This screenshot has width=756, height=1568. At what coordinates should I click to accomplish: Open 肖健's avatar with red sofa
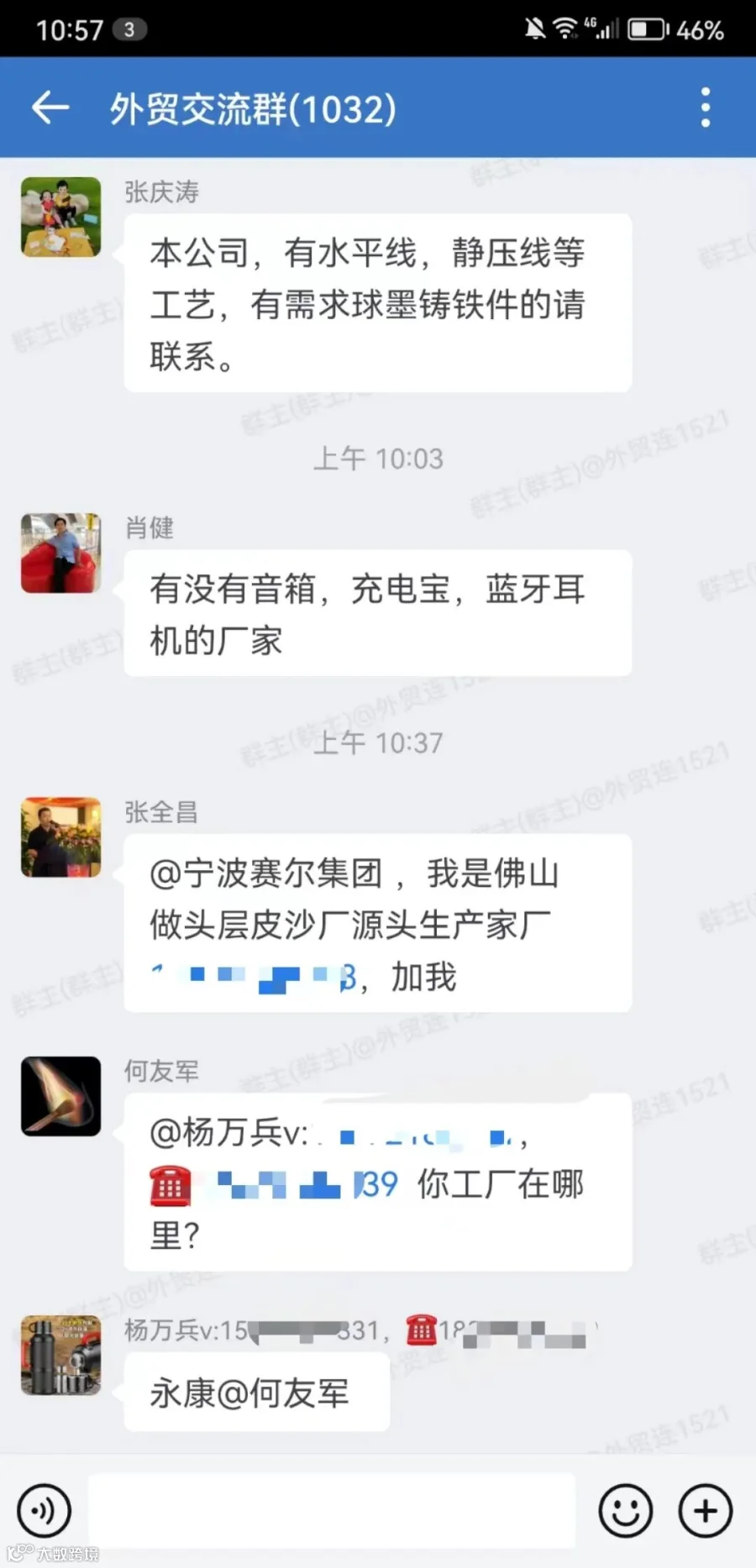60,553
